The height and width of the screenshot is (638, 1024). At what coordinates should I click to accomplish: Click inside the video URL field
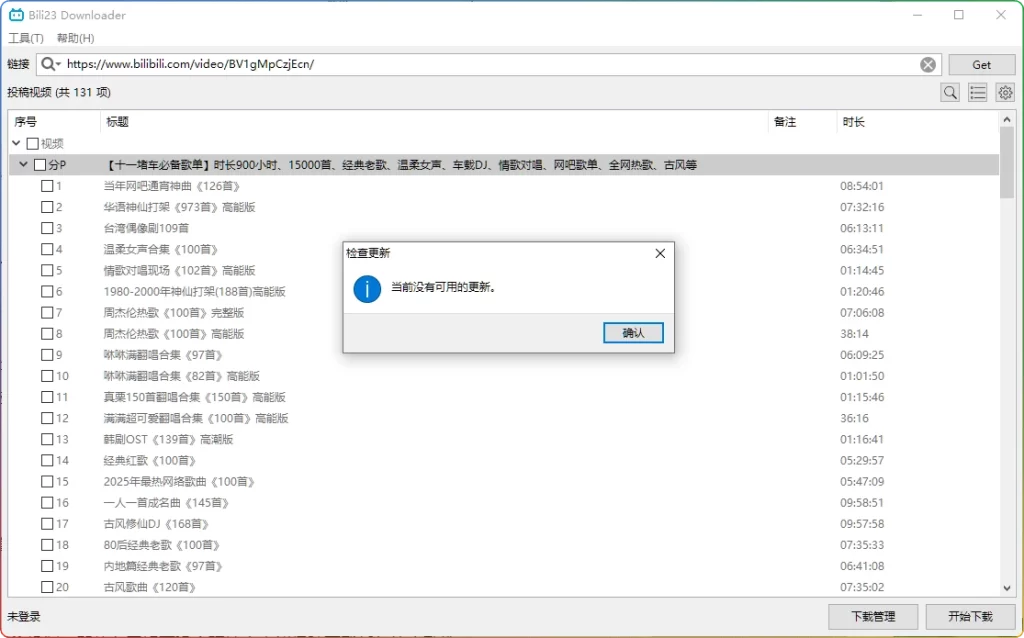[x=490, y=64]
